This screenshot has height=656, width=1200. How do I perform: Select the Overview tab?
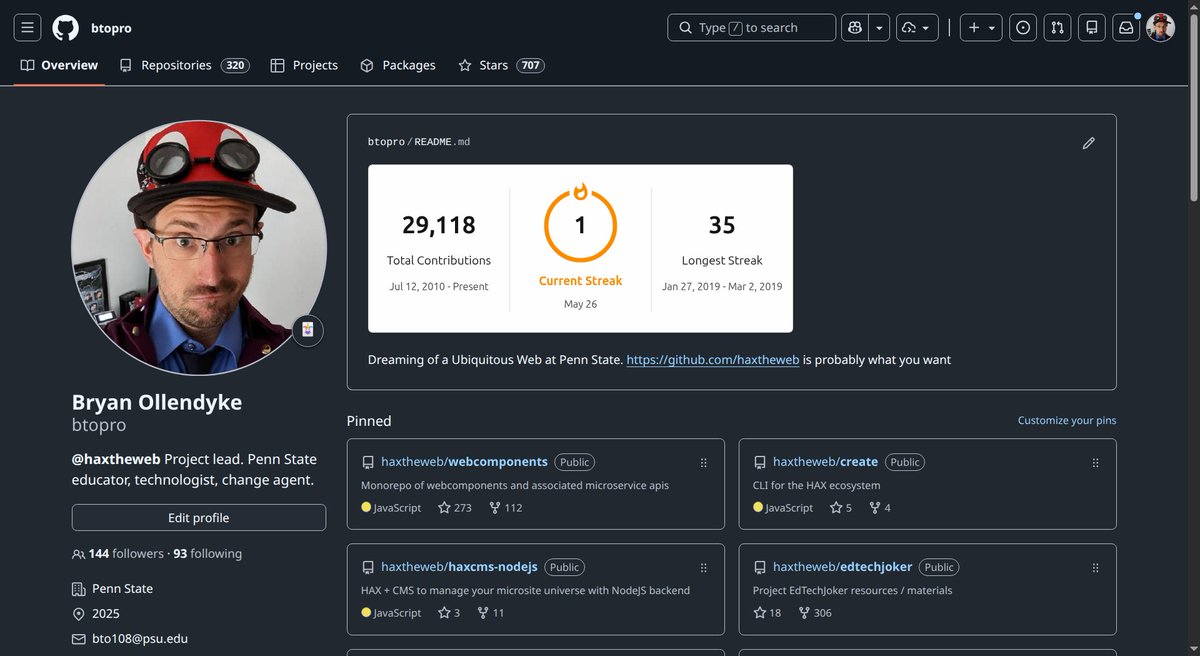[59, 65]
